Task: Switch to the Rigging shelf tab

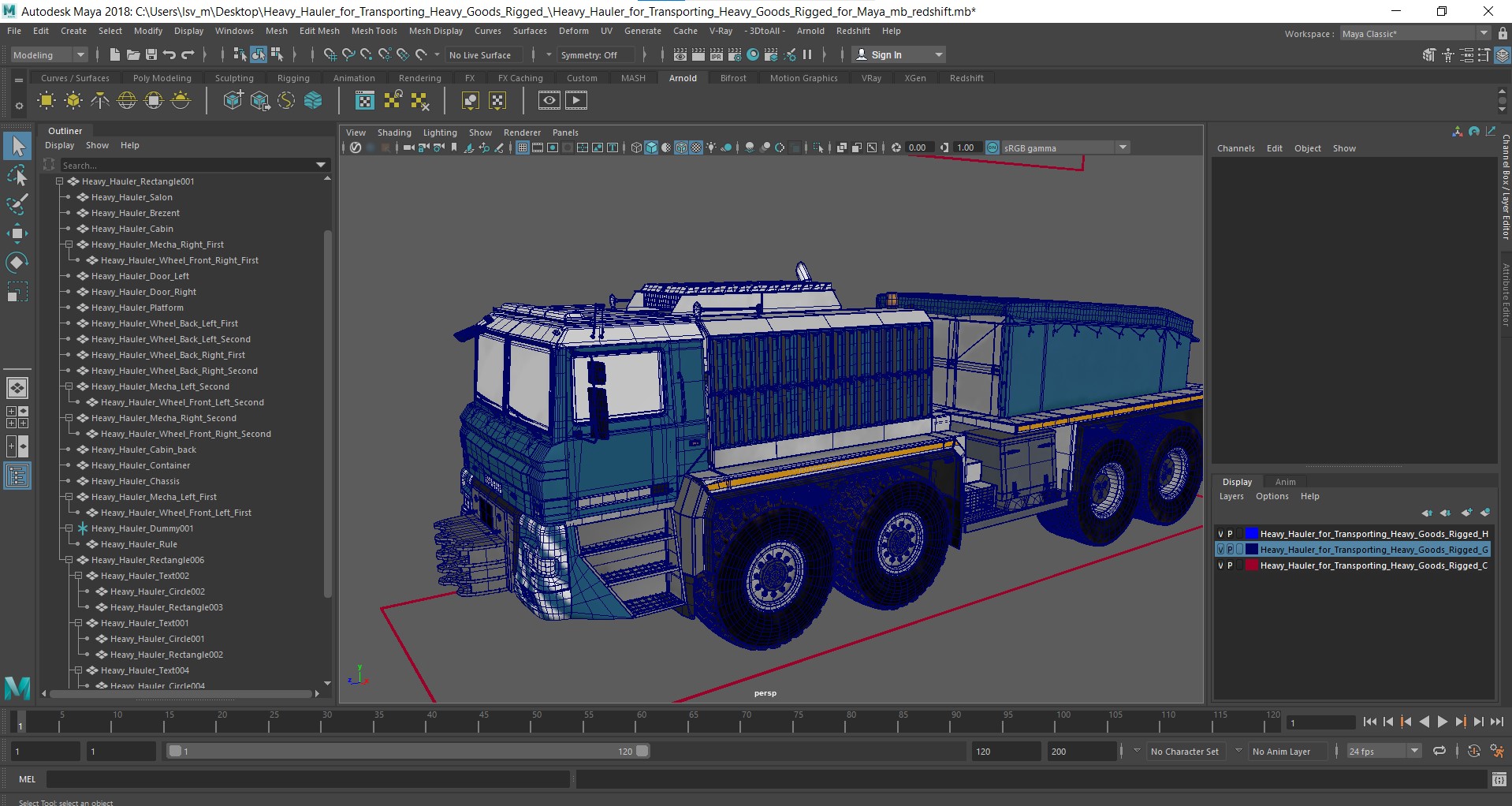Action: tap(293, 78)
